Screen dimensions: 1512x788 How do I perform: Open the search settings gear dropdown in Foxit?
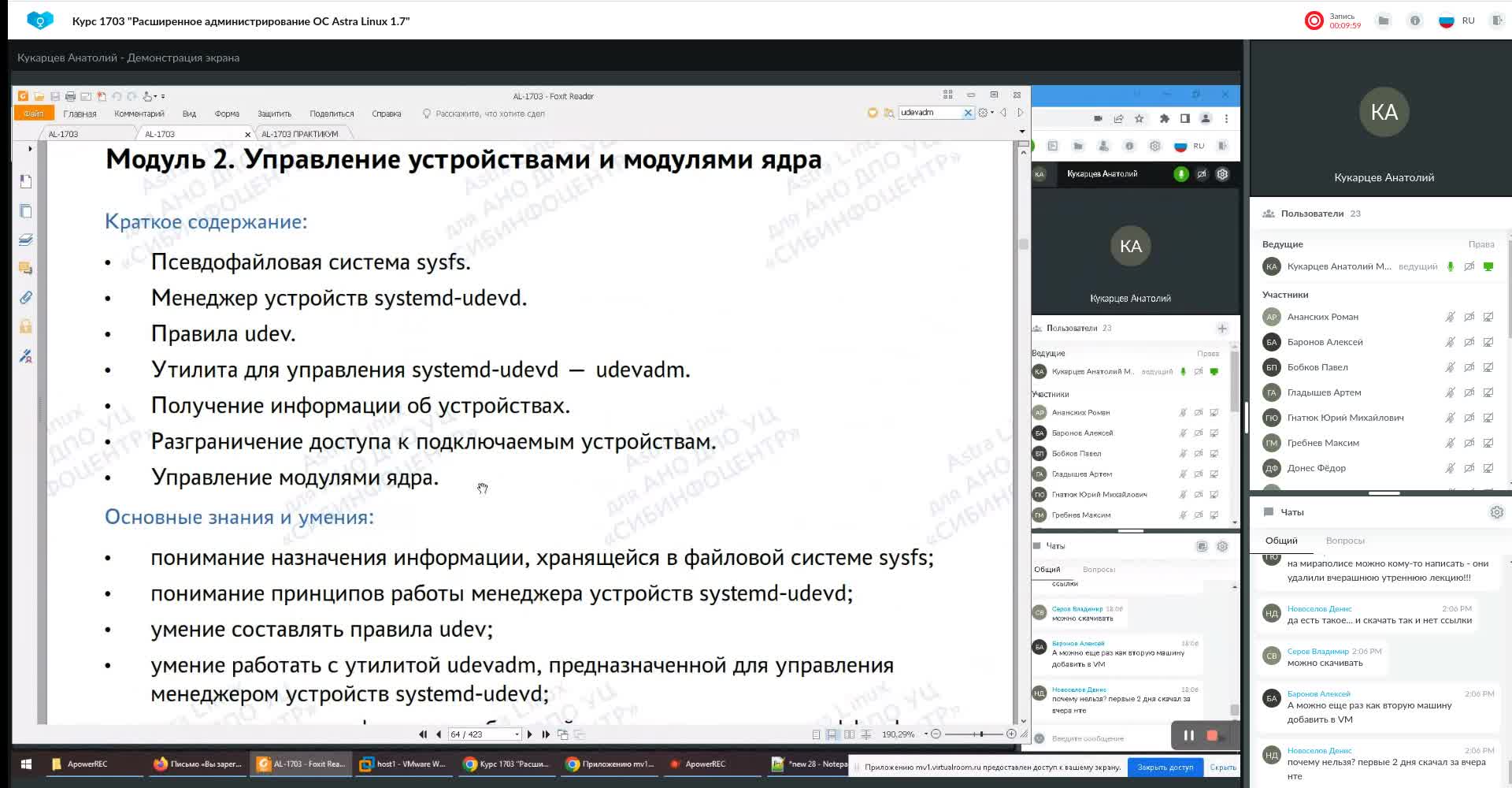(986, 113)
